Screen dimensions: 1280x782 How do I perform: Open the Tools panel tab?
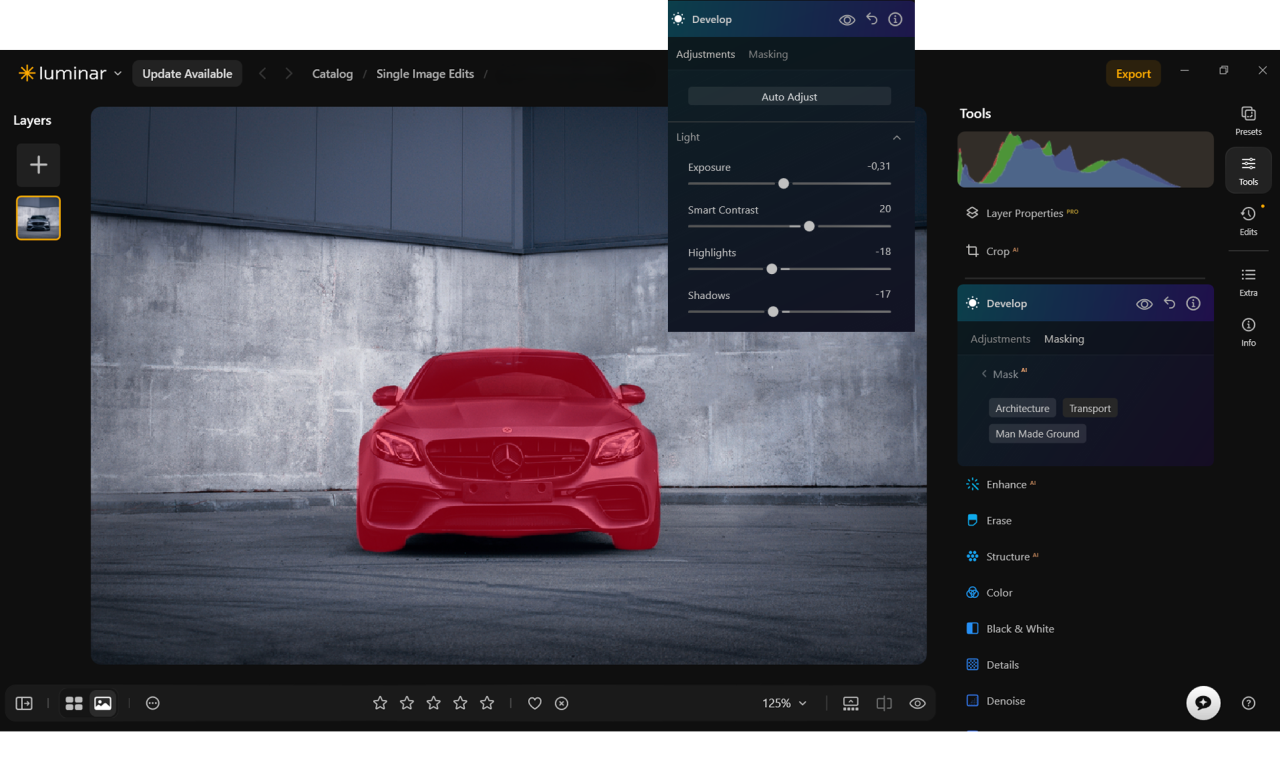1248,170
